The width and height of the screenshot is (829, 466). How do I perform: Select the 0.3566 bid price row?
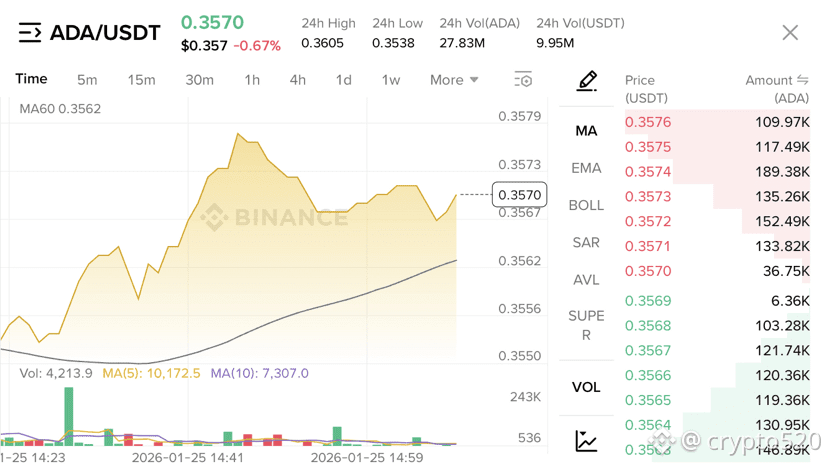(717, 376)
